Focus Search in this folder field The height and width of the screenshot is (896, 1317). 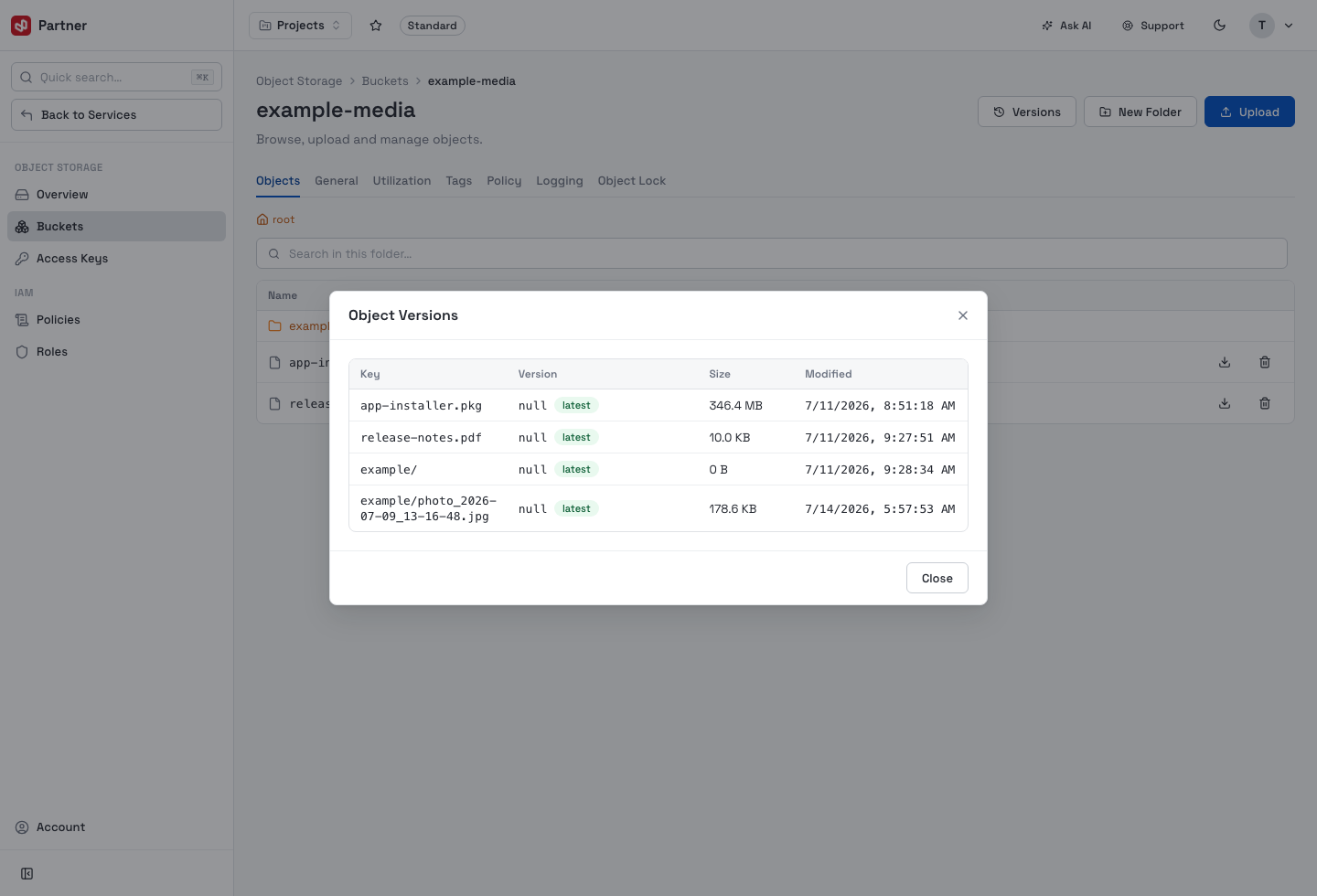772,253
